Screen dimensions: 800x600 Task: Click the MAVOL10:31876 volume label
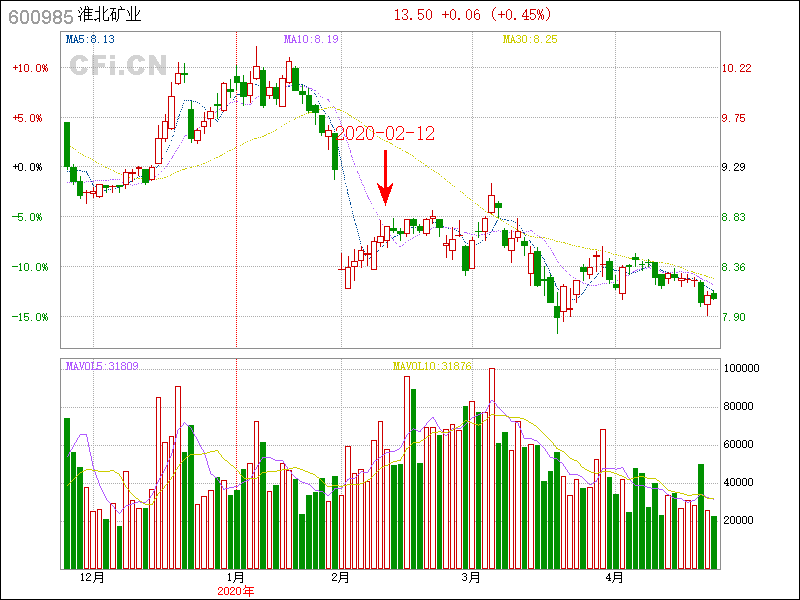pyautogui.click(x=432, y=366)
